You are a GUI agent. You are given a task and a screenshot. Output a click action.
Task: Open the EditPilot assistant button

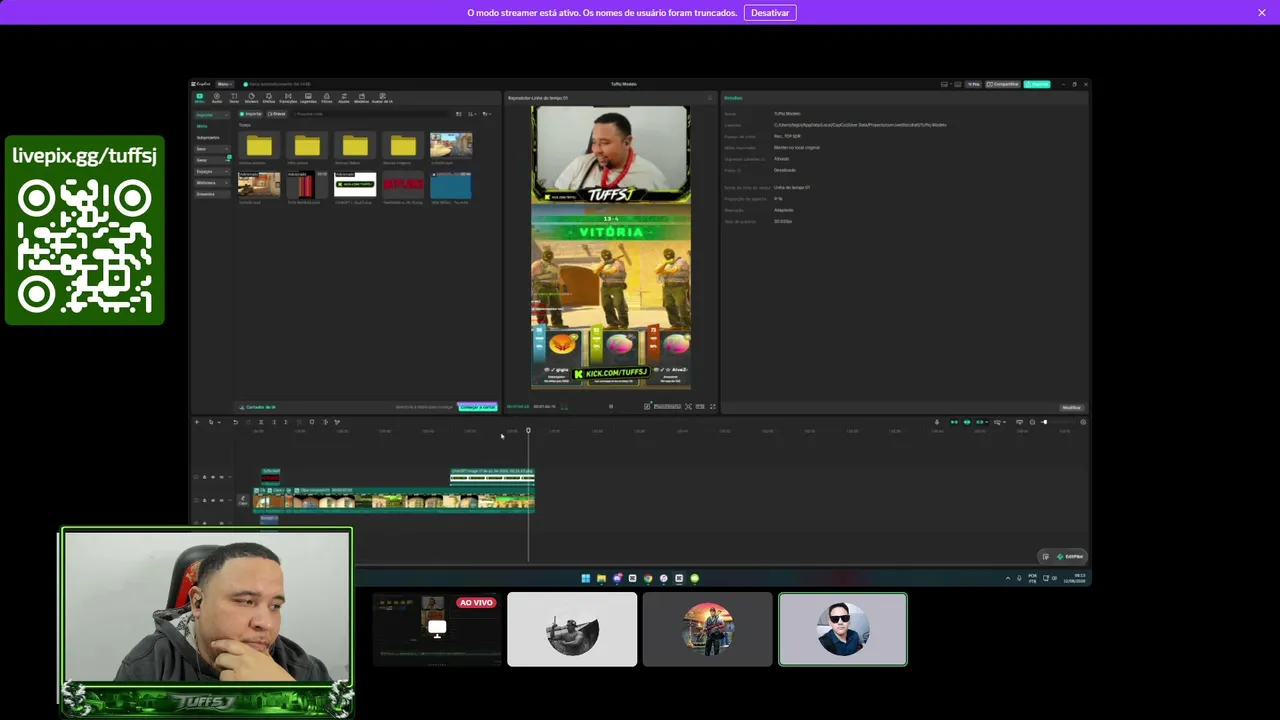pyautogui.click(x=1070, y=556)
